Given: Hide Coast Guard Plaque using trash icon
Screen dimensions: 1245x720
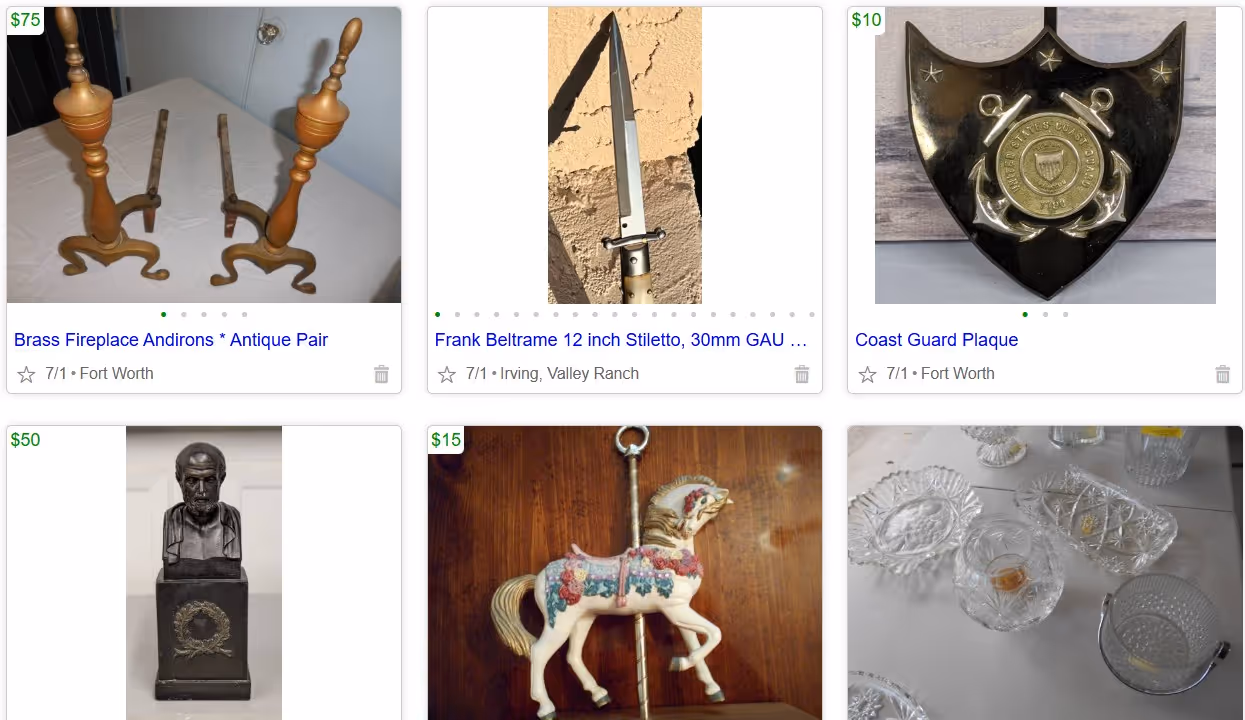Looking at the screenshot, I should pos(1222,374).
